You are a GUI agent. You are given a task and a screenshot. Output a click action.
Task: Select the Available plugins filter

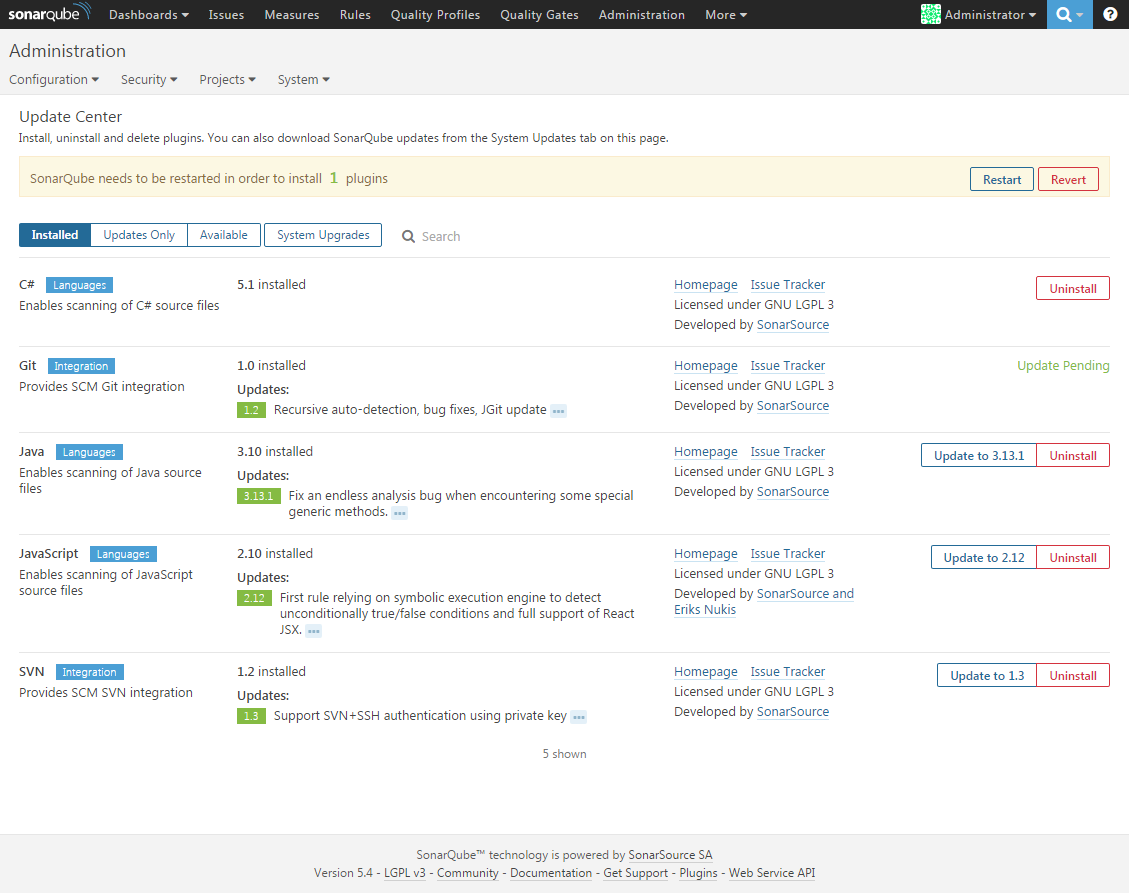(x=224, y=235)
